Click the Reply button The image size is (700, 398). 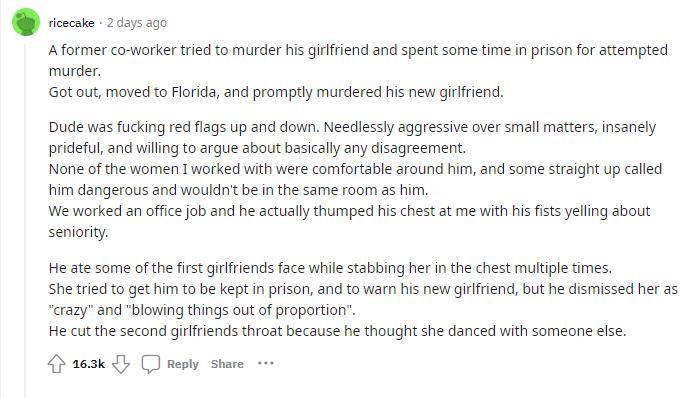coord(183,364)
